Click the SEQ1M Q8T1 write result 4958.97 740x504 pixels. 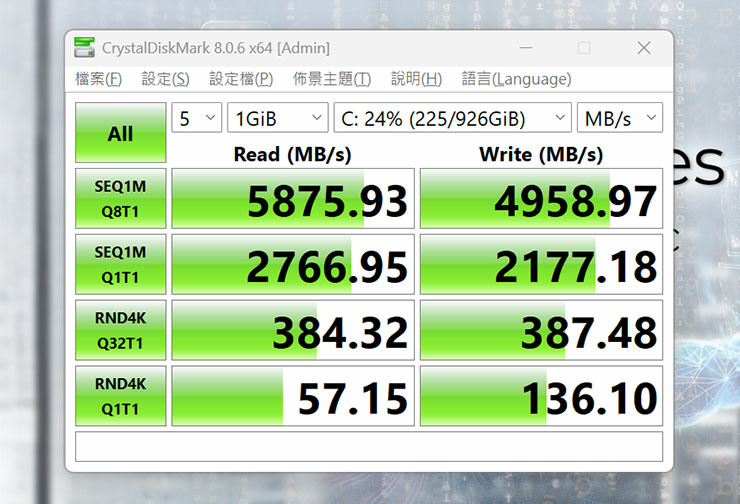pos(541,199)
